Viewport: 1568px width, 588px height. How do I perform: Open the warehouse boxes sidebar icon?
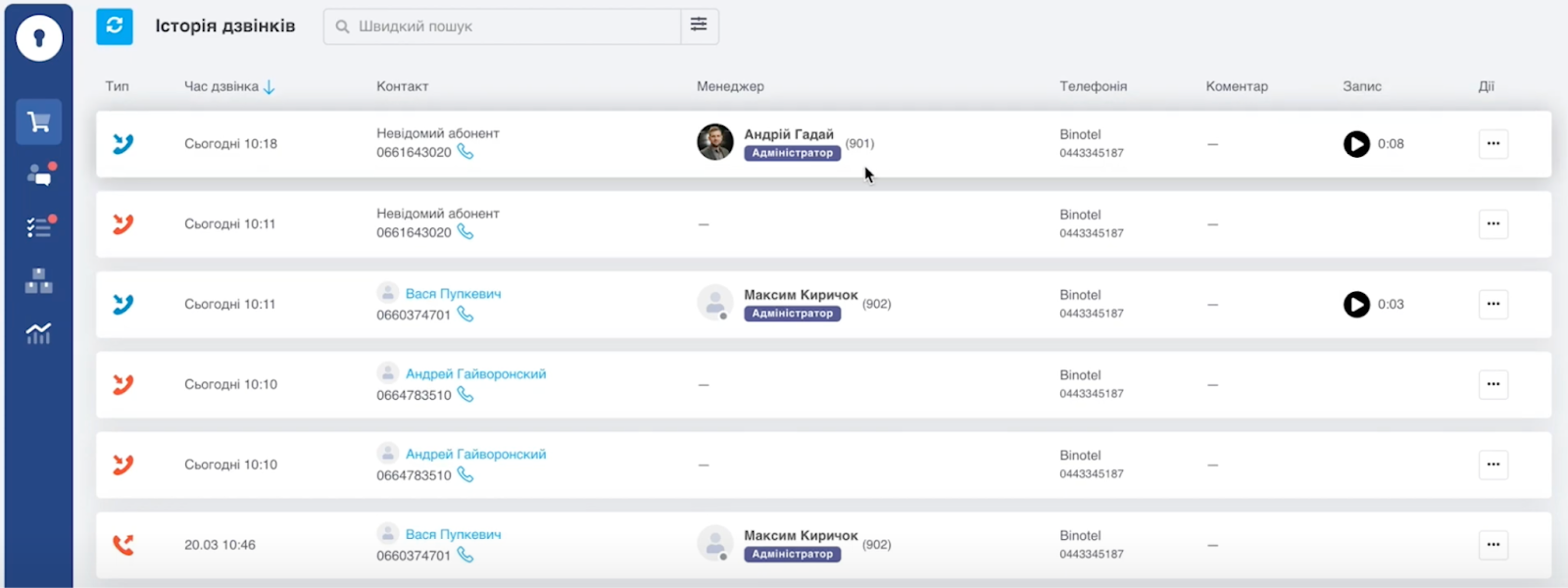38,281
